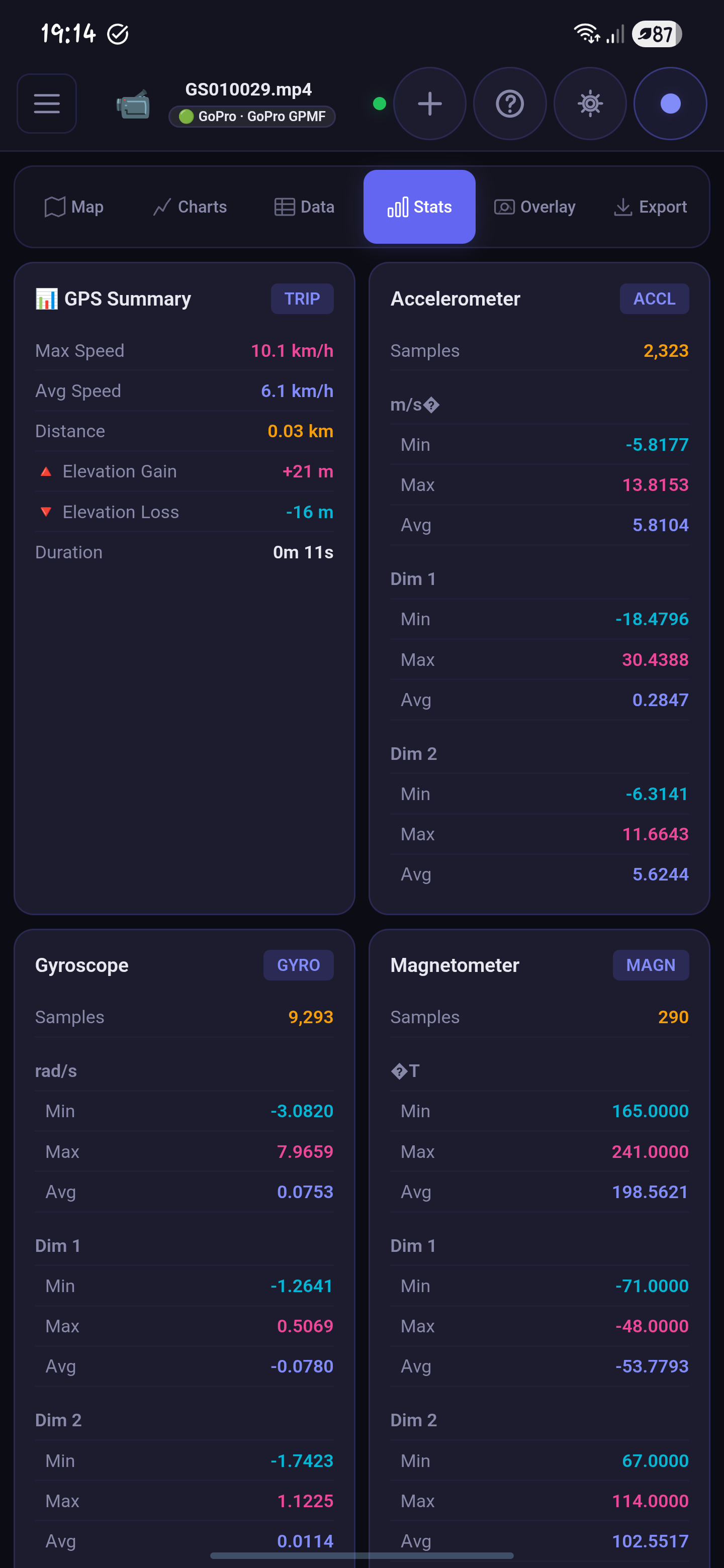The width and height of the screenshot is (724, 1568).
Task: Switch to the Charts tab
Action: (190, 207)
